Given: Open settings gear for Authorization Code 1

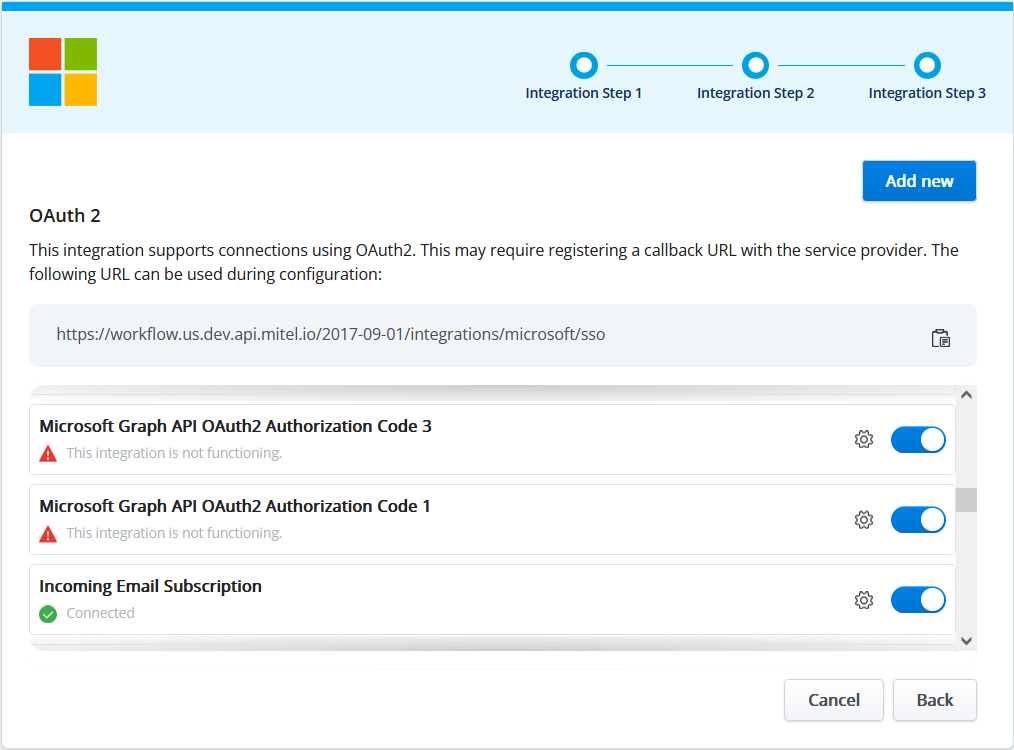Looking at the screenshot, I should [864, 519].
